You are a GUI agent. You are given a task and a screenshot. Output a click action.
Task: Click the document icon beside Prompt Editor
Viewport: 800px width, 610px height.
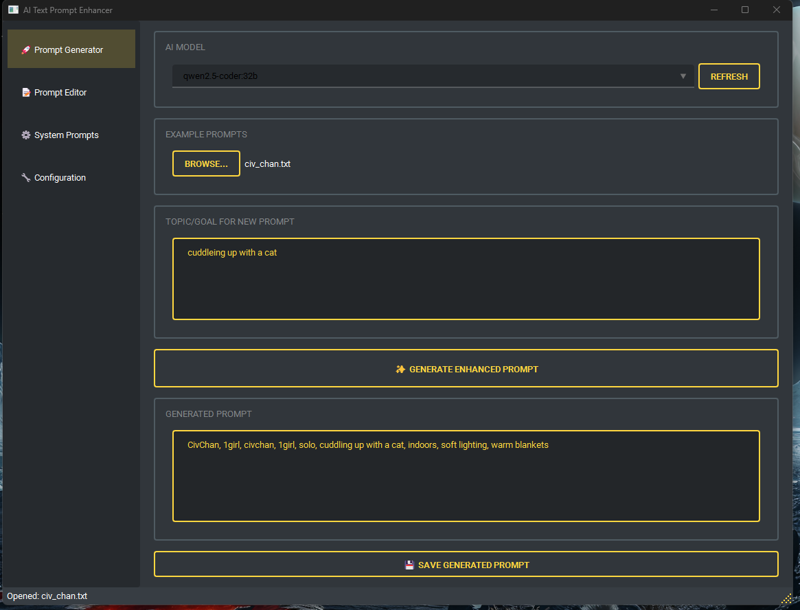[x=26, y=92]
